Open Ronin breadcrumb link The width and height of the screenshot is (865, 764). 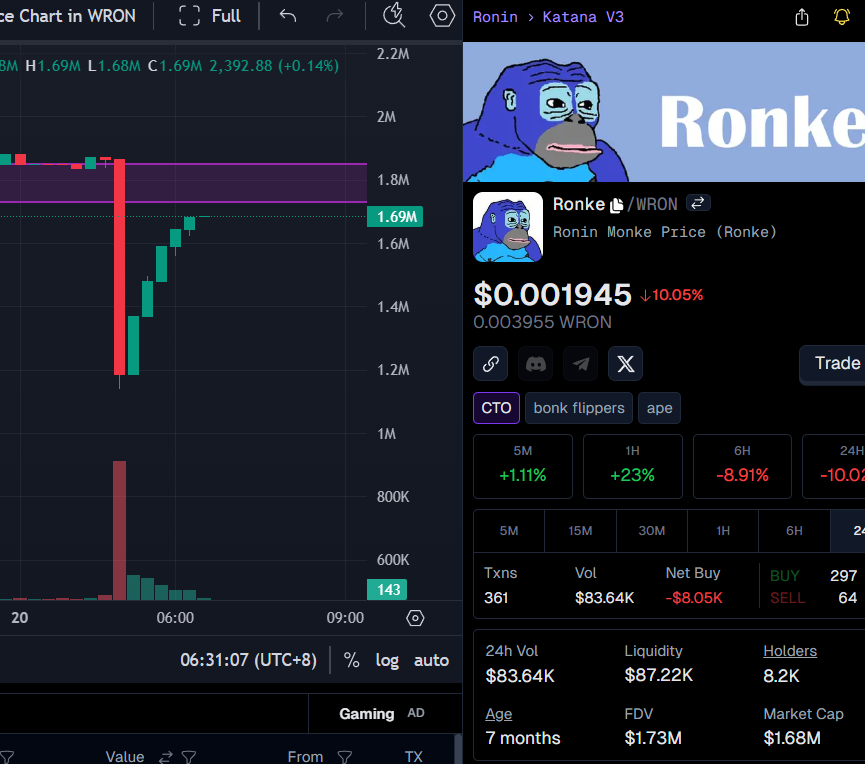coord(495,17)
